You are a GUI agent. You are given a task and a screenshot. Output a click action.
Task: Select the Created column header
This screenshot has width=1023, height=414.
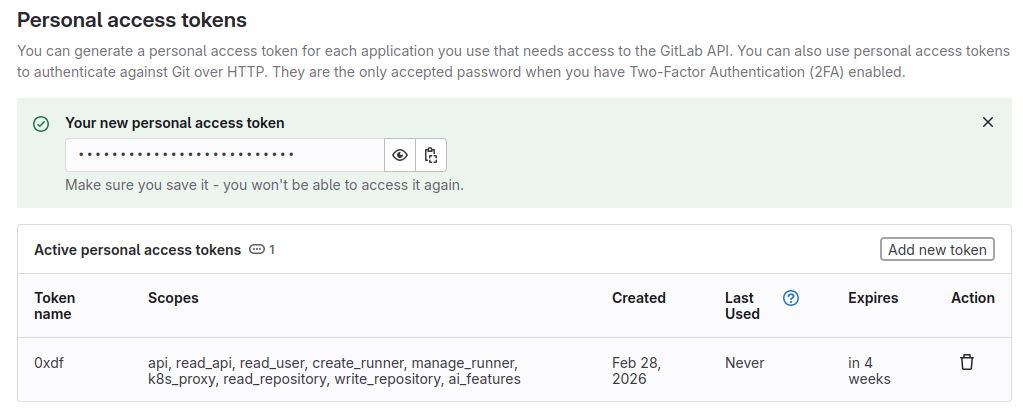point(639,298)
